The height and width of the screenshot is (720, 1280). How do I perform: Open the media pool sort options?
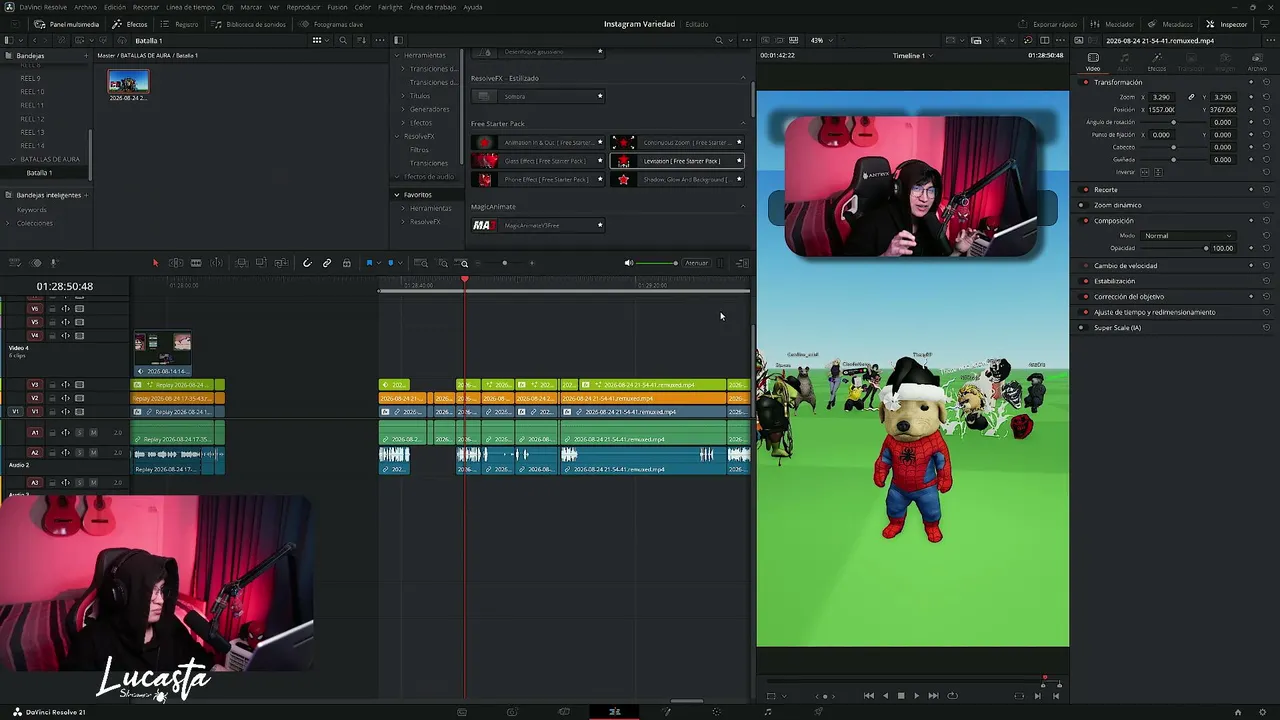[361, 40]
